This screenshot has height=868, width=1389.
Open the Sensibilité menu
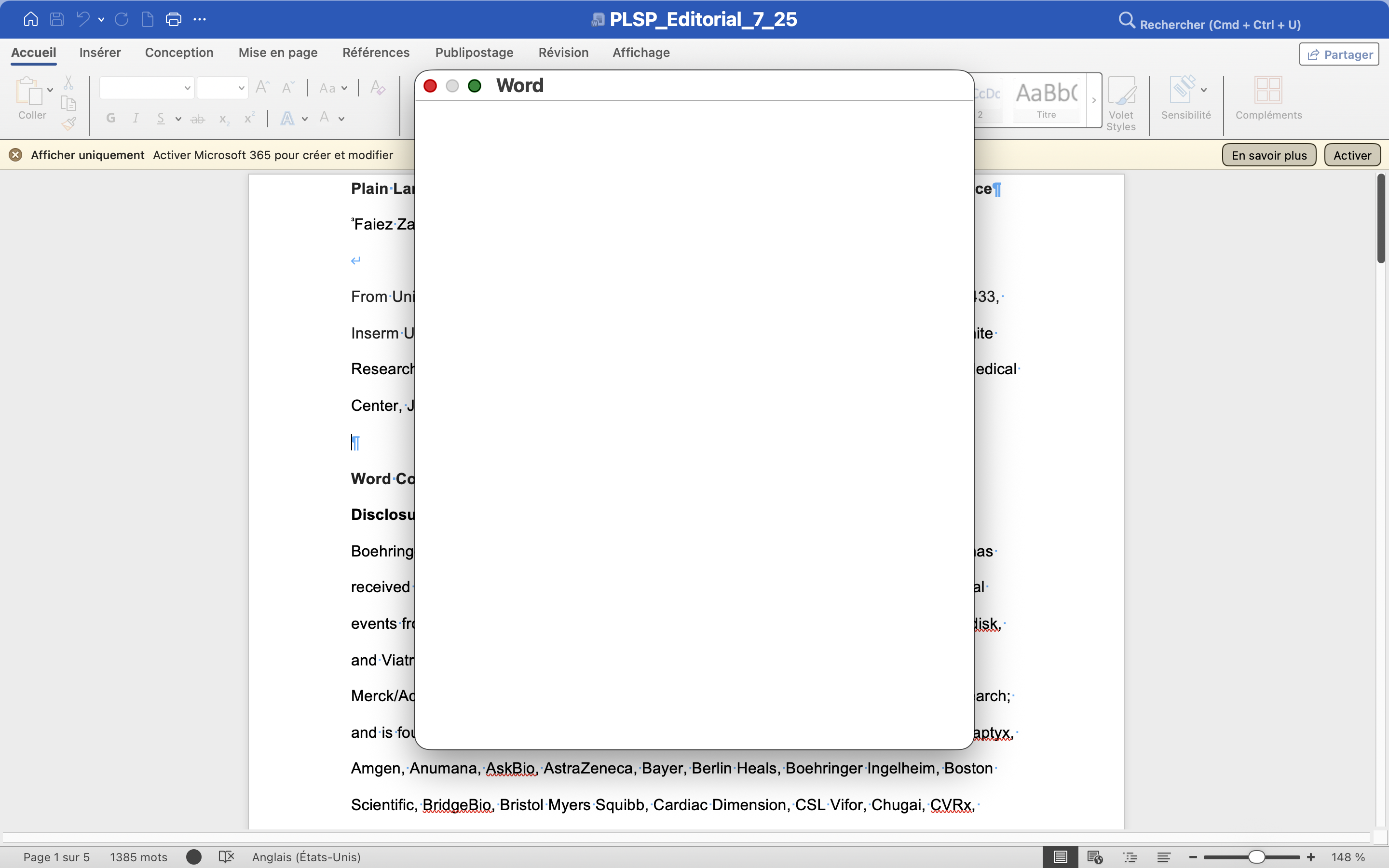[1186, 97]
